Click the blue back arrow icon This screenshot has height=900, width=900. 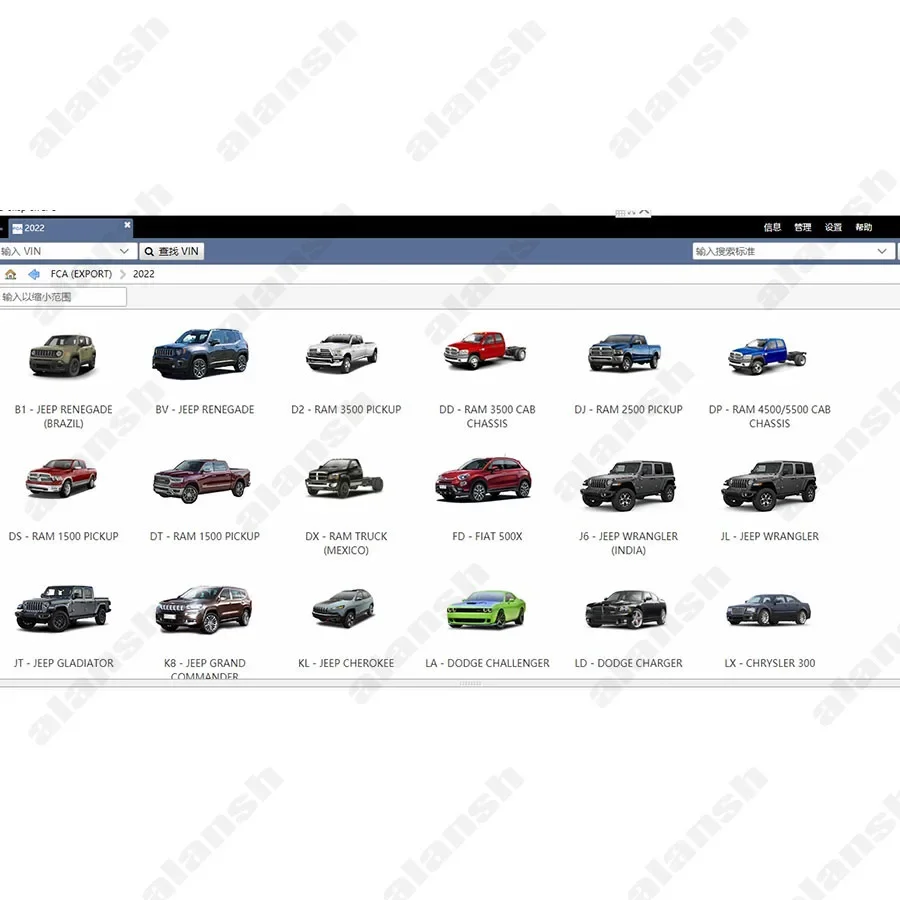coord(34,274)
